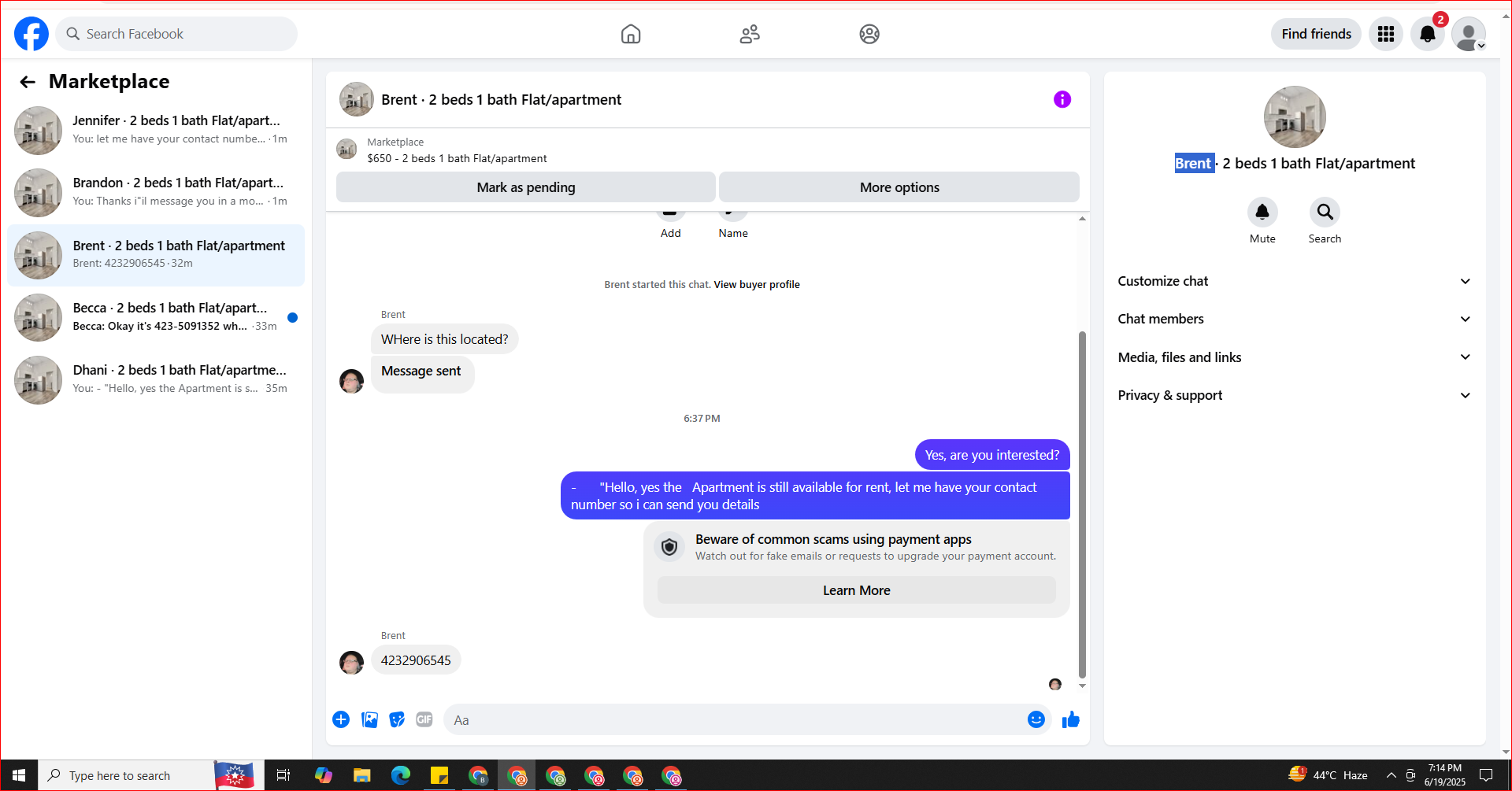Image resolution: width=1512 pixels, height=791 pixels.
Task: Expand Media, files and links section
Action: tap(1295, 357)
